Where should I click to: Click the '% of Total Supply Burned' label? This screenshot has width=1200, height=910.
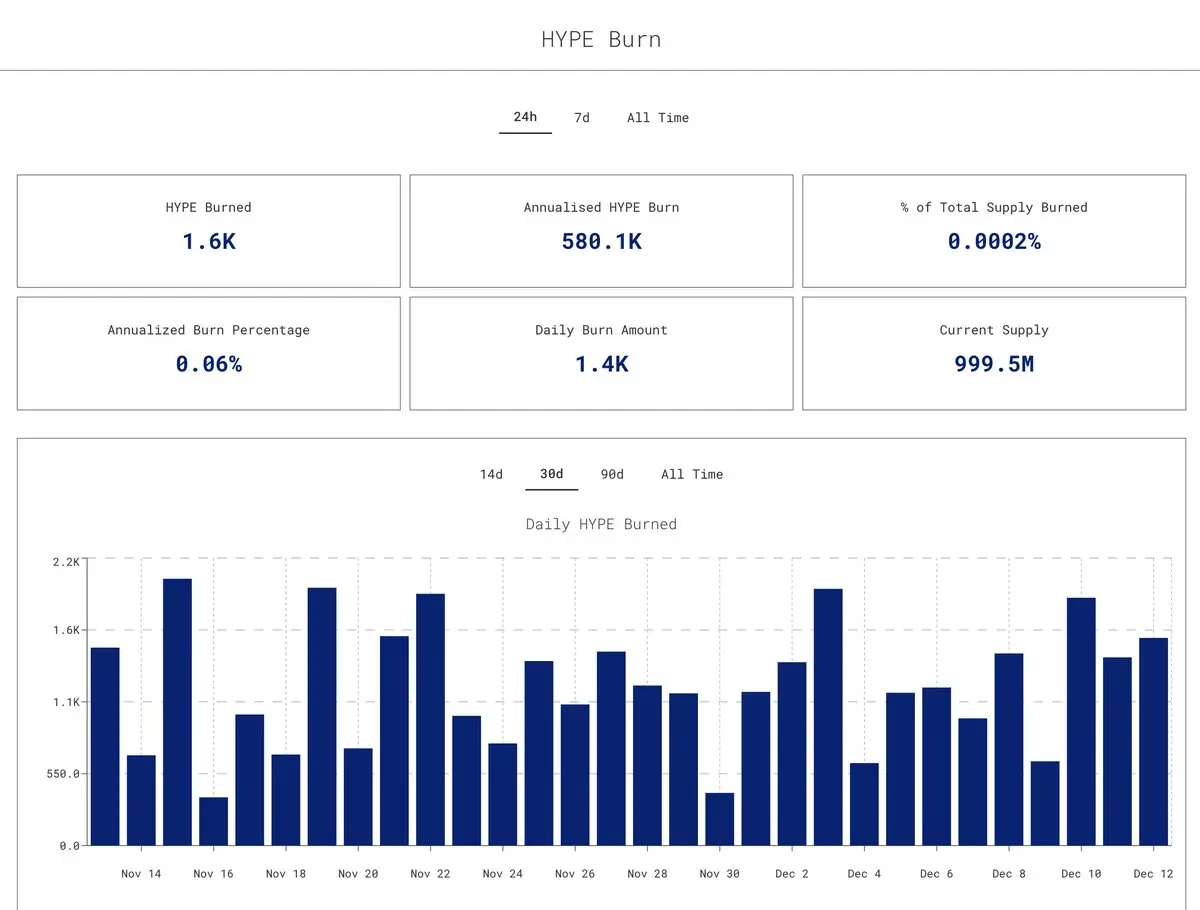point(994,207)
